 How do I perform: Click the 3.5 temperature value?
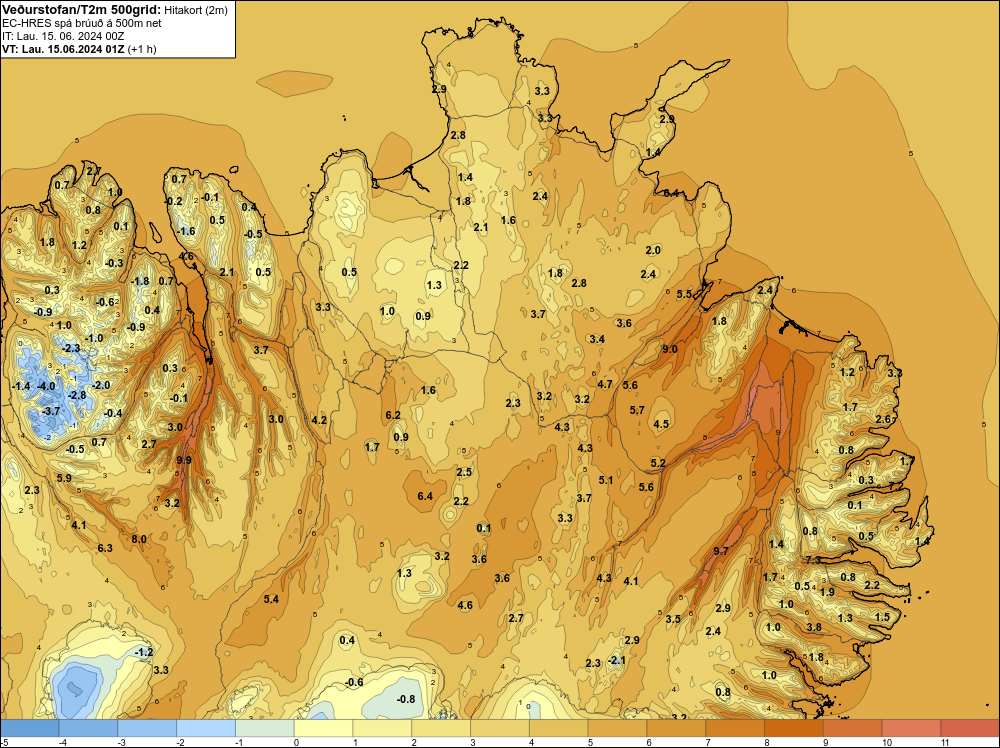tap(673, 619)
